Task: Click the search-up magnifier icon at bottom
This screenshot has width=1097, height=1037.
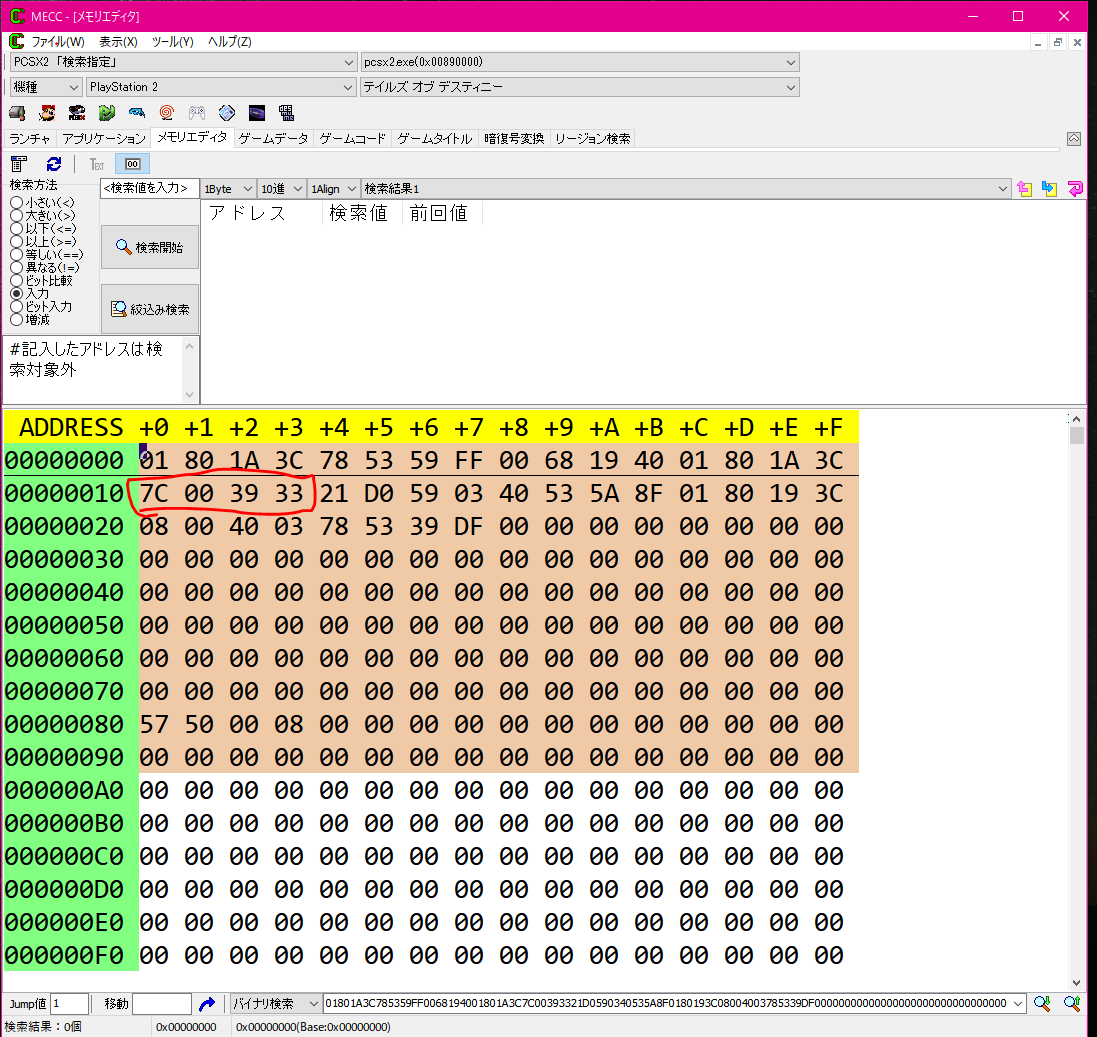Action: click(x=1072, y=1004)
